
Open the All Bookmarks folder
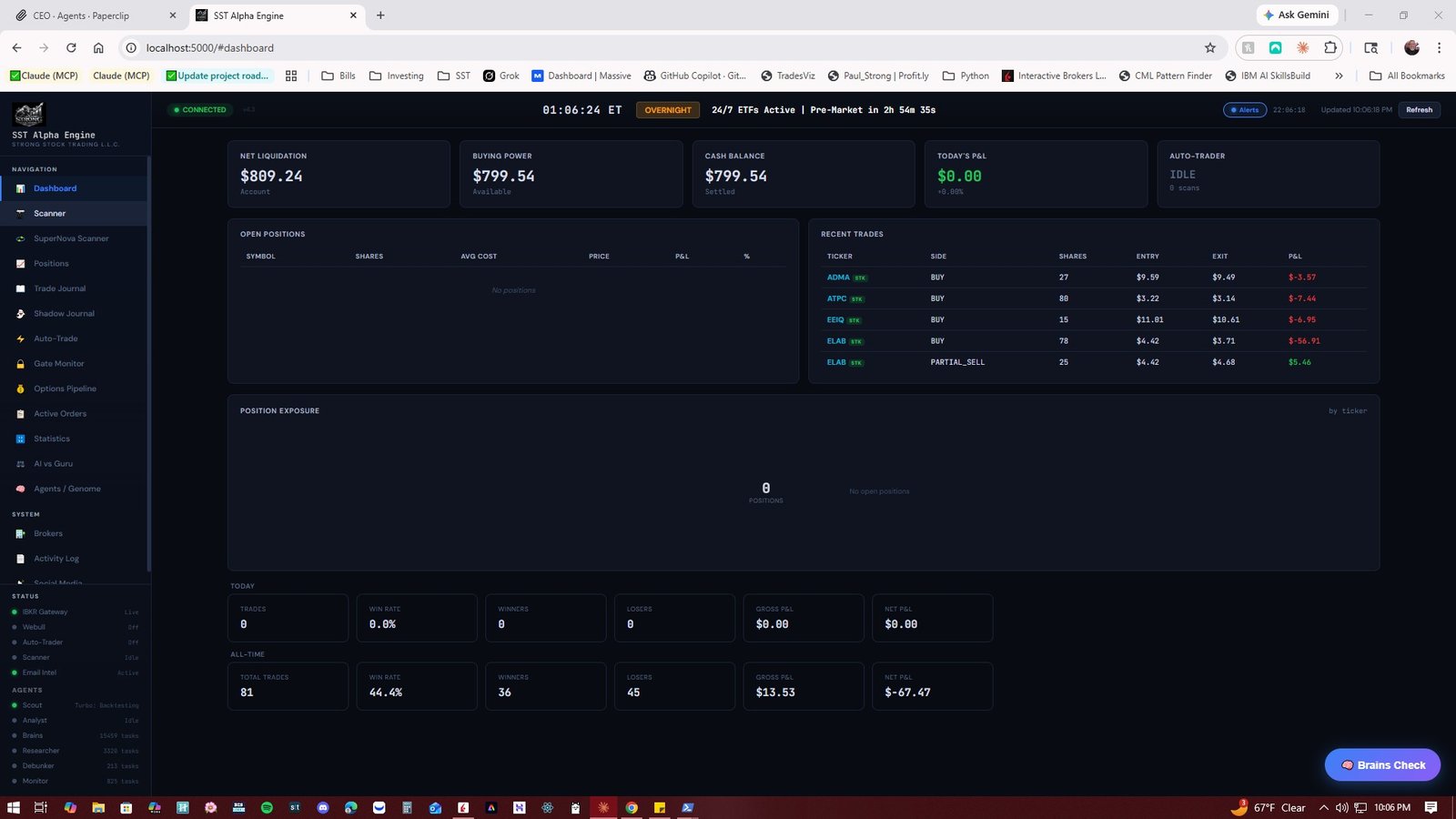(x=1407, y=76)
